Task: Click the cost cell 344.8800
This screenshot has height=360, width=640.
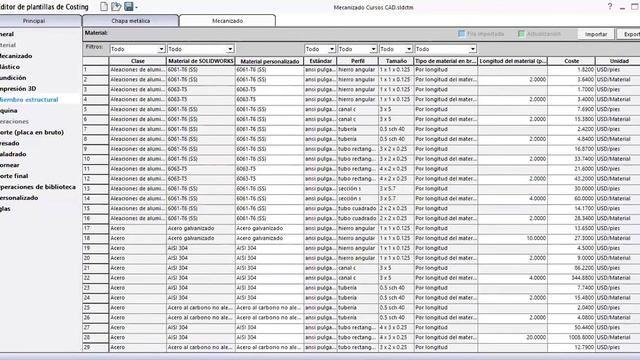Action: (x=571, y=278)
